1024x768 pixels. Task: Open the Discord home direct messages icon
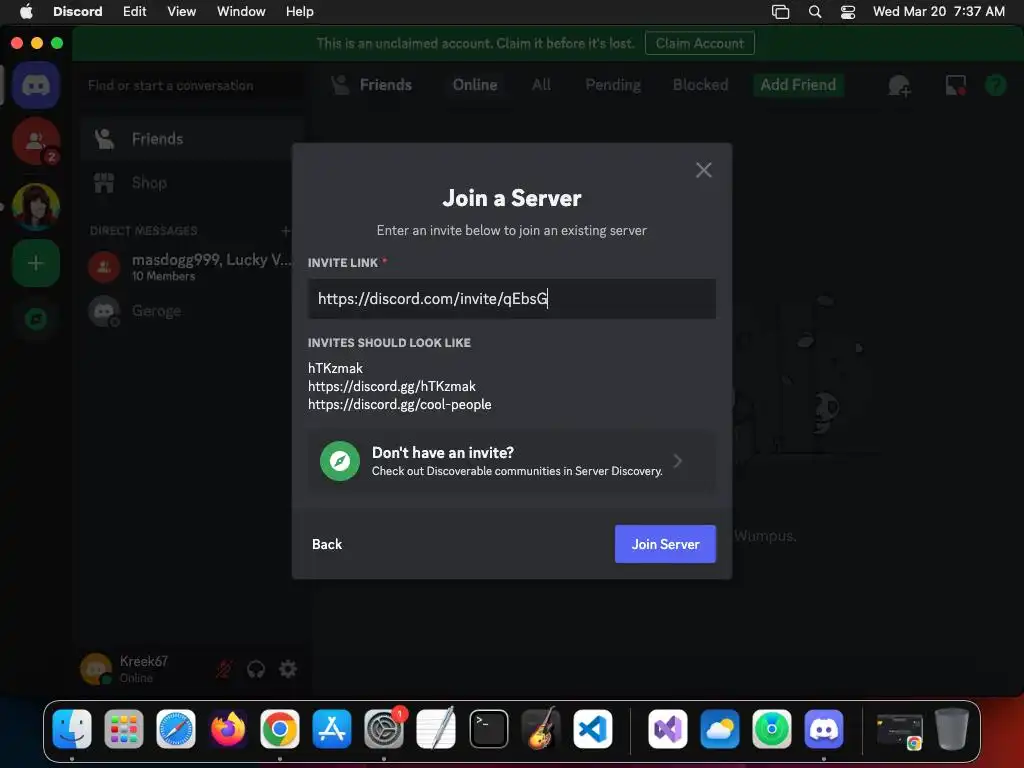click(x=36, y=85)
